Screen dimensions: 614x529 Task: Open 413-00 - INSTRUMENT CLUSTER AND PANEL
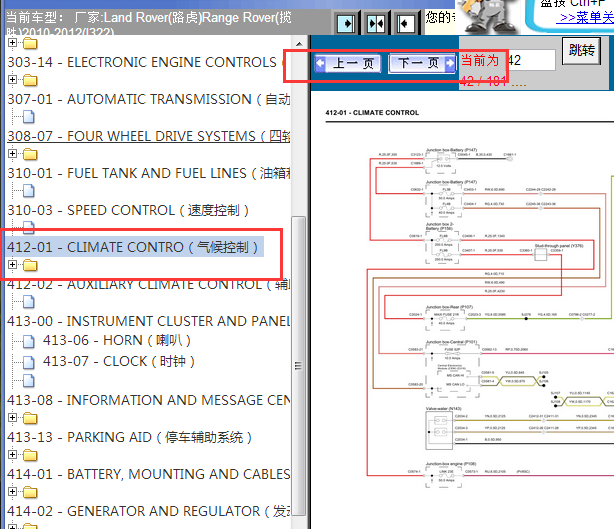click(148, 321)
